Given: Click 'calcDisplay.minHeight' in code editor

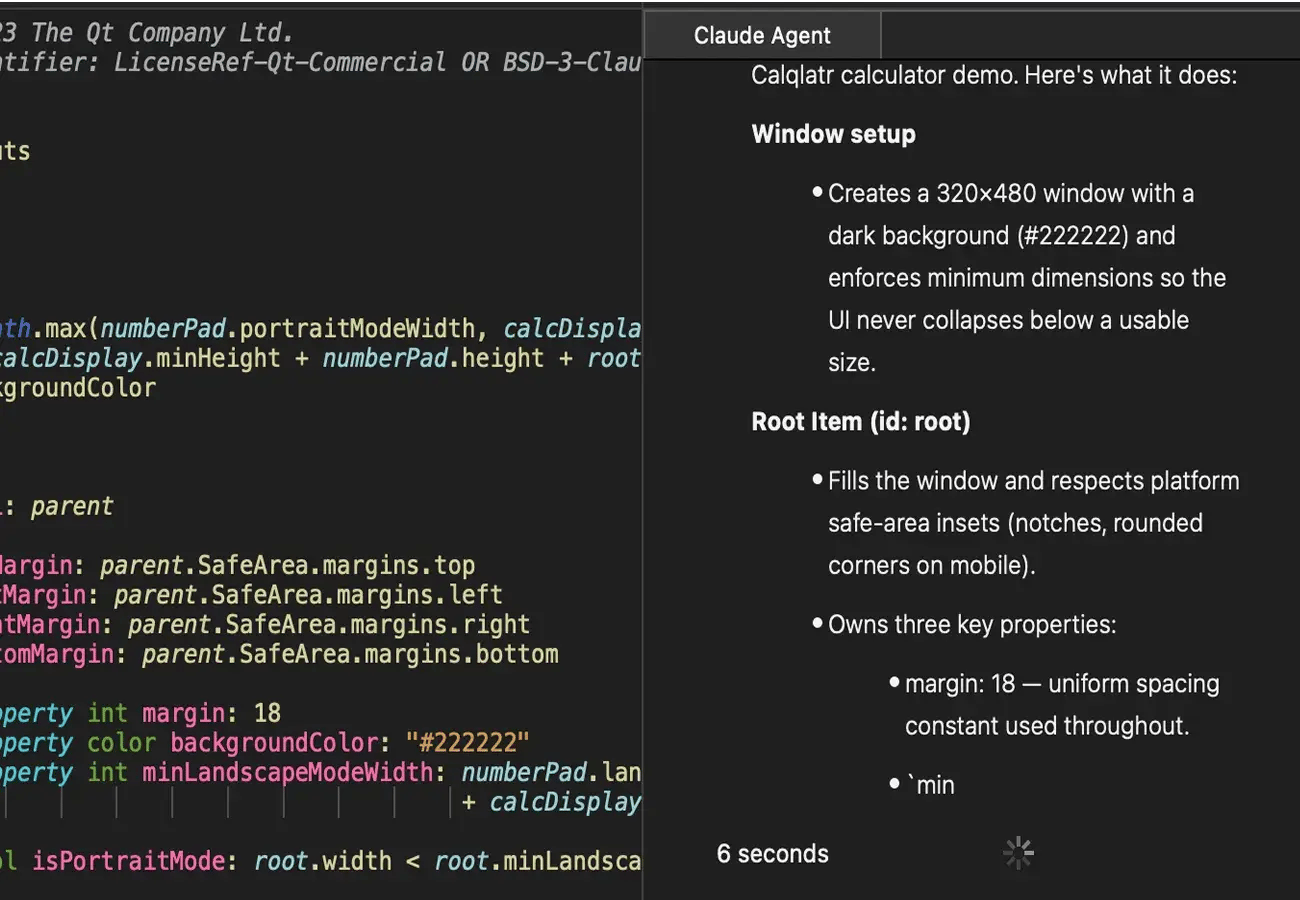Looking at the screenshot, I should pyautogui.click(x=140, y=358).
